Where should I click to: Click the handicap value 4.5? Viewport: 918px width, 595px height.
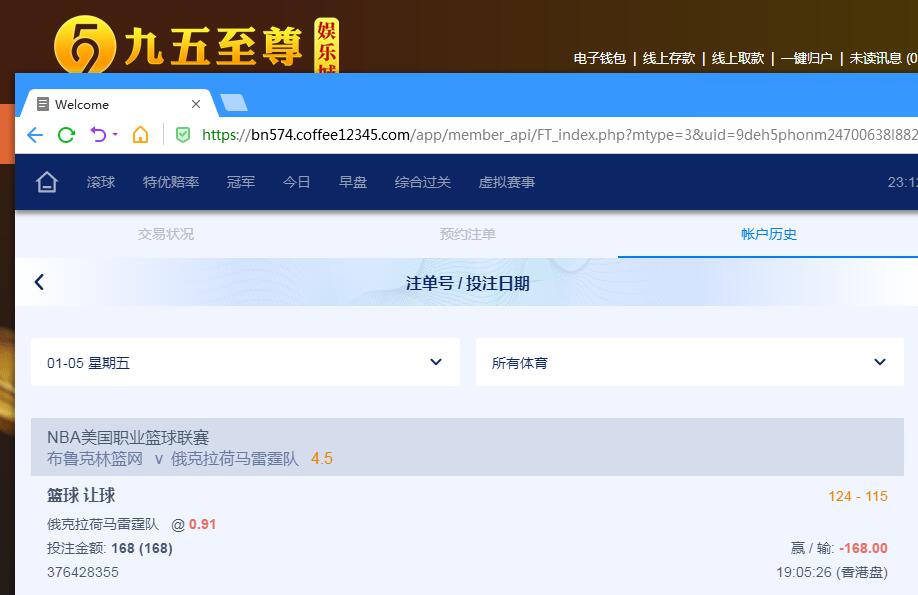click(322, 459)
